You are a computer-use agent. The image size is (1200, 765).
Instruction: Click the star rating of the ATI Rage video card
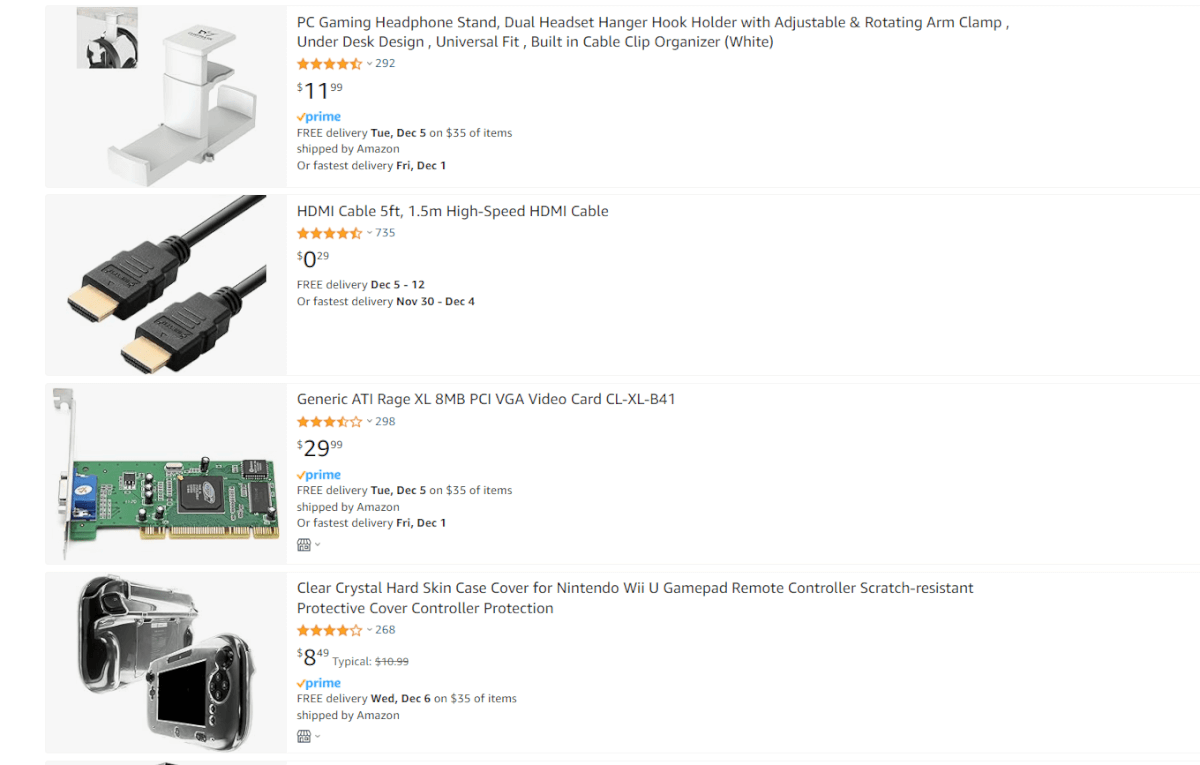[x=327, y=421]
